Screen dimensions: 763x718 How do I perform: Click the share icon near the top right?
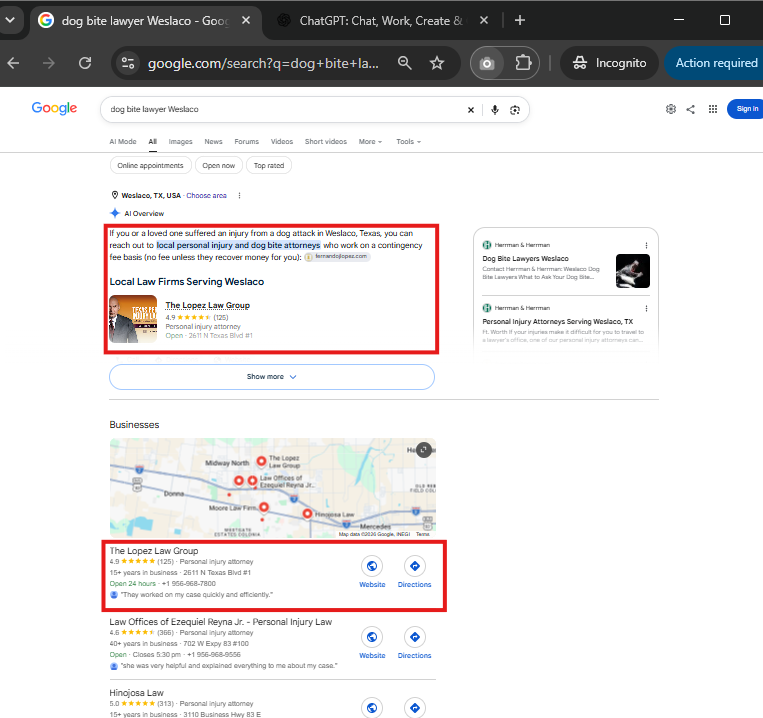click(690, 109)
